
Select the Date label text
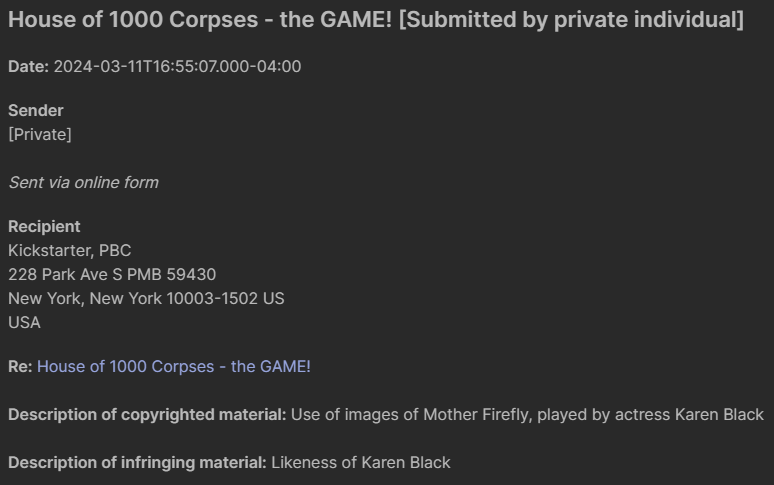point(29,67)
